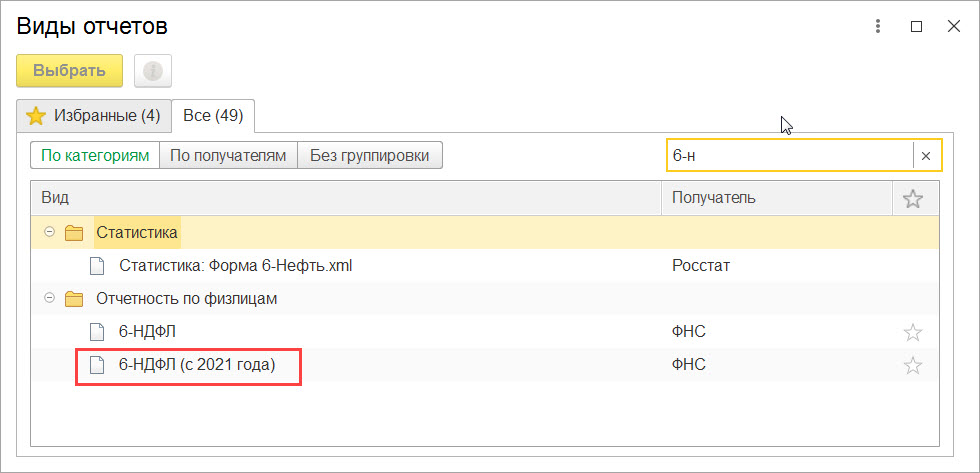Click the star icon in the column header
The width and height of the screenshot is (980, 473).
(x=913, y=199)
